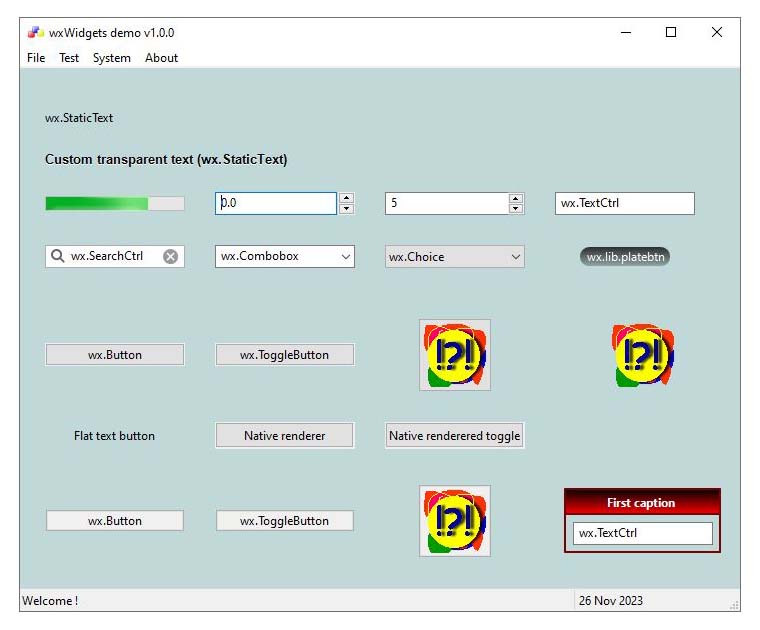Click the wxWidgets app icon in the title bar
Image resolution: width=760 pixels, height=630 pixels.
35,32
